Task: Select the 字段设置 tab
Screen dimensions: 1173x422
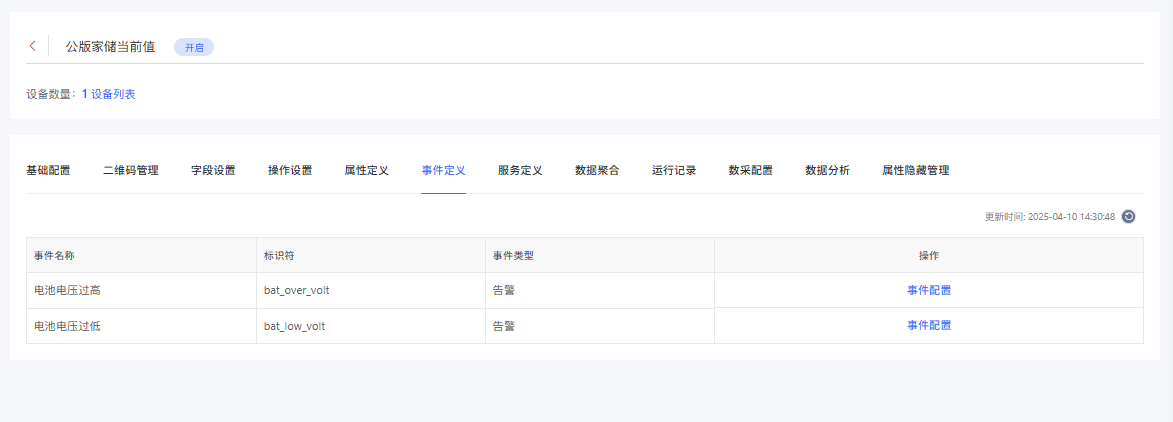Action: 213,171
